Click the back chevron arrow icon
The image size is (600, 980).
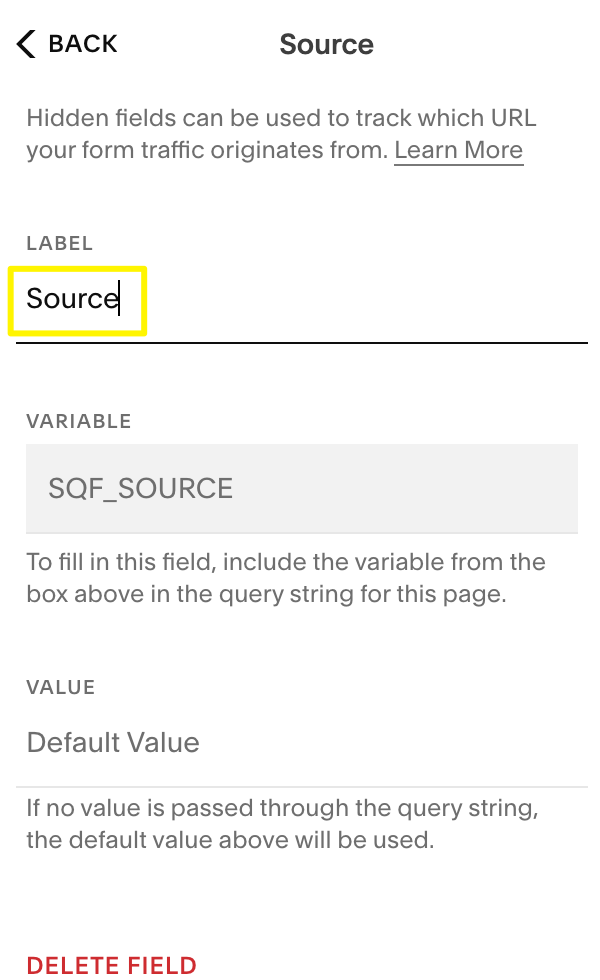26,44
